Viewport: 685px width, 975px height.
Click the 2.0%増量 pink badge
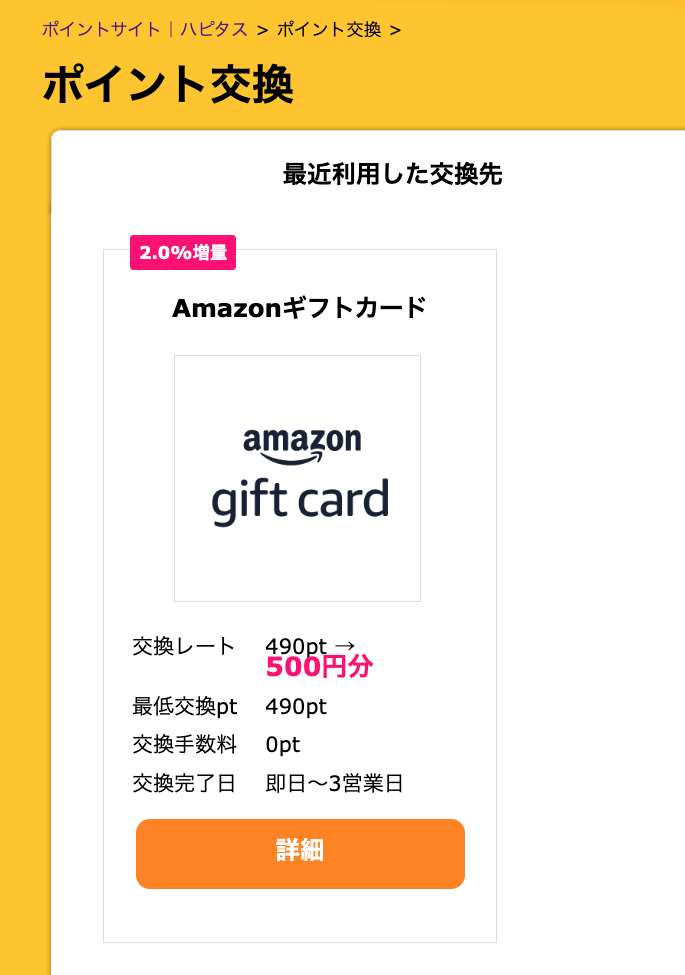coord(183,253)
